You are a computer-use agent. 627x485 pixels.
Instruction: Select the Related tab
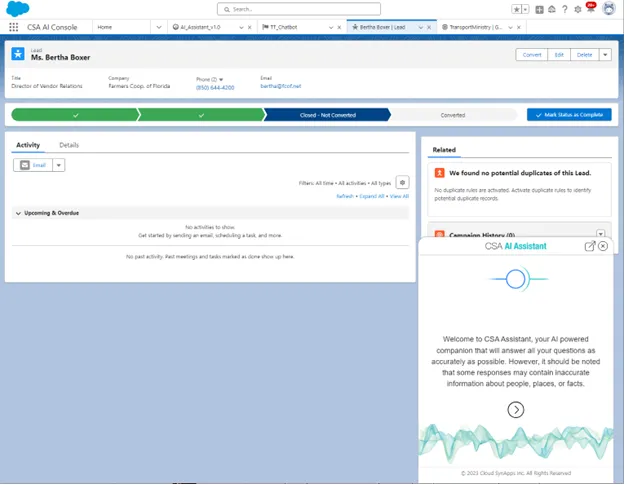(x=446, y=150)
